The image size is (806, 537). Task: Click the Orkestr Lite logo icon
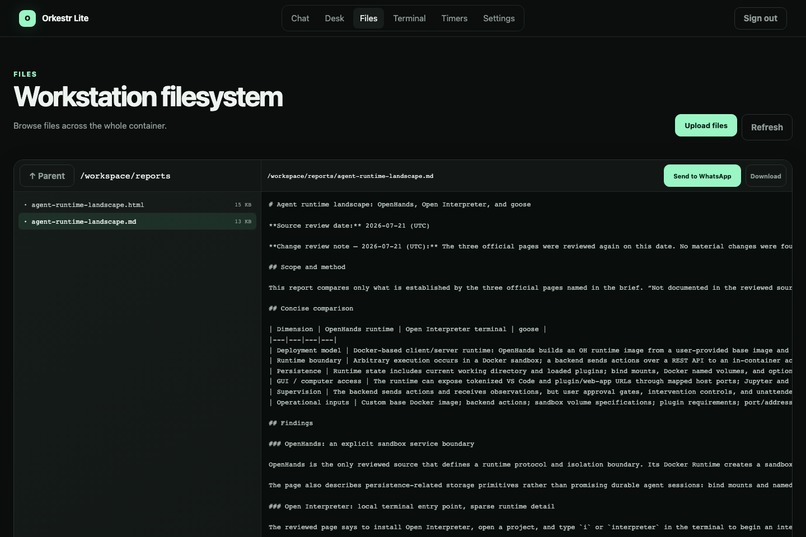click(x=27, y=18)
